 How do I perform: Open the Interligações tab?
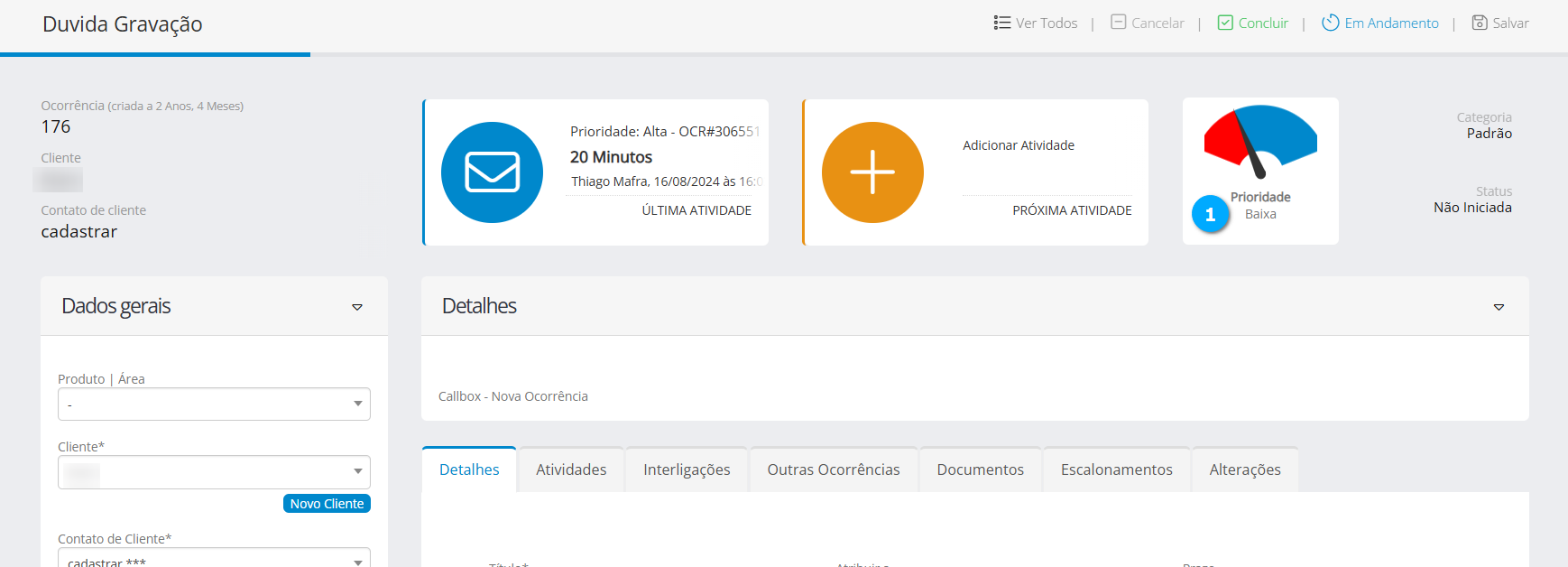click(x=687, y=469)
